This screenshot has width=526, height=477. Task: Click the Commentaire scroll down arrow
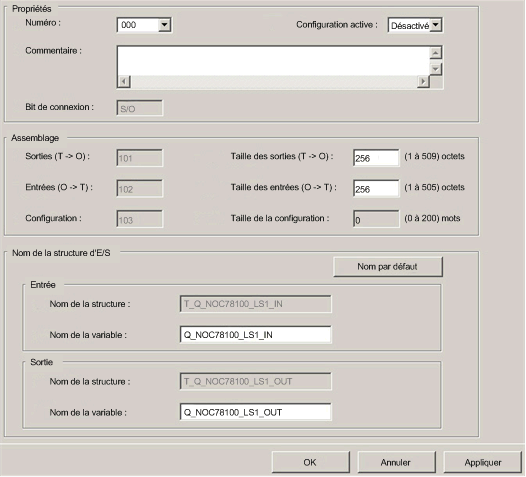[x=435, y=69]
